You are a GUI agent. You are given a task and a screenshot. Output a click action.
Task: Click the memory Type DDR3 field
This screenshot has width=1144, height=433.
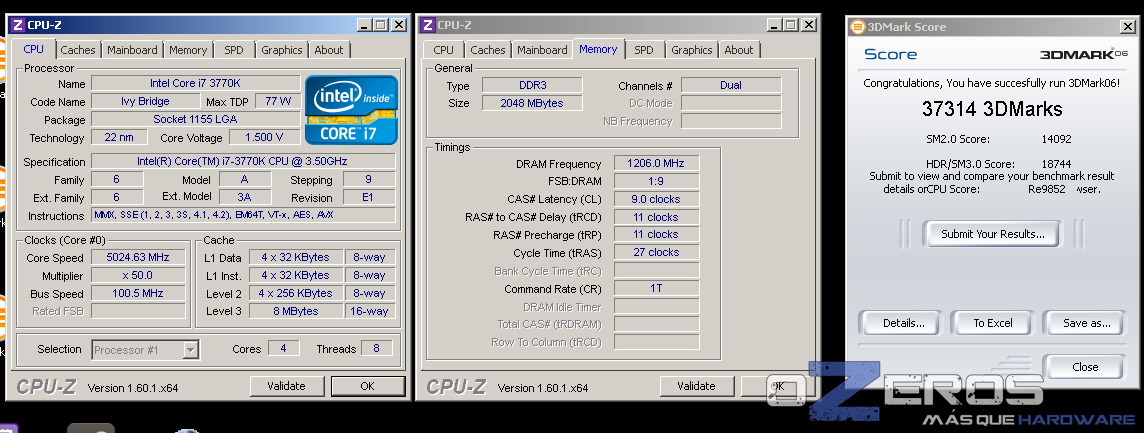(x=532, y=85)
